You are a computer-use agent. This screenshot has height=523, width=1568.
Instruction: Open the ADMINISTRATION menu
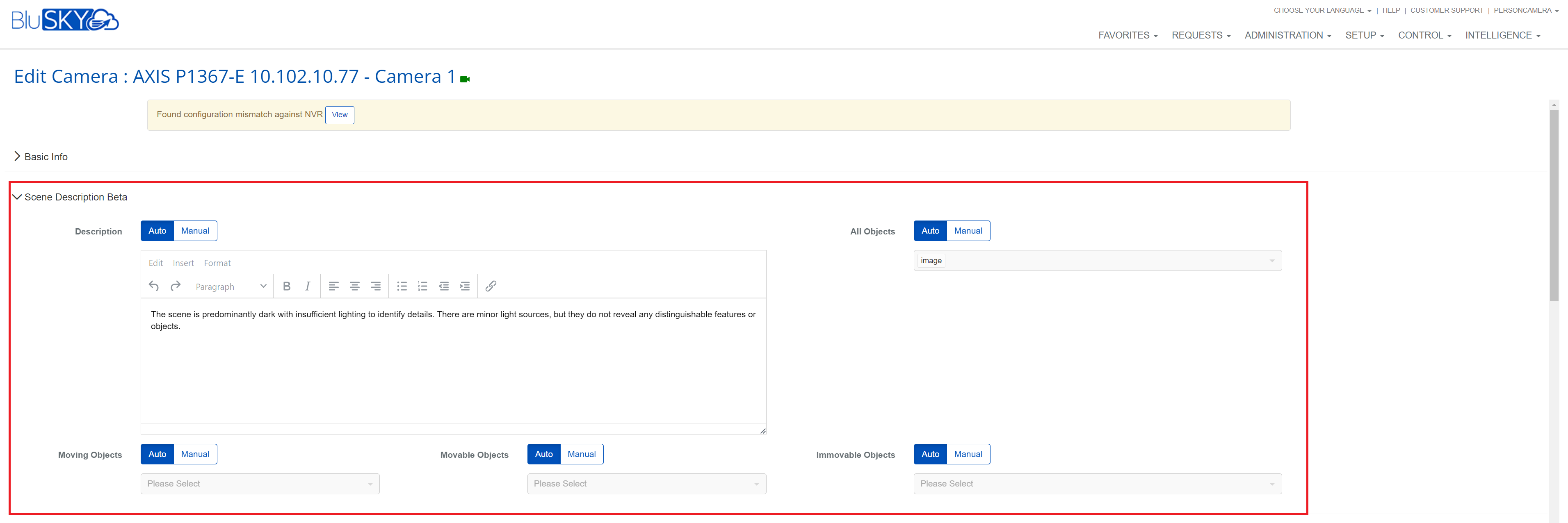[1287, 35]
